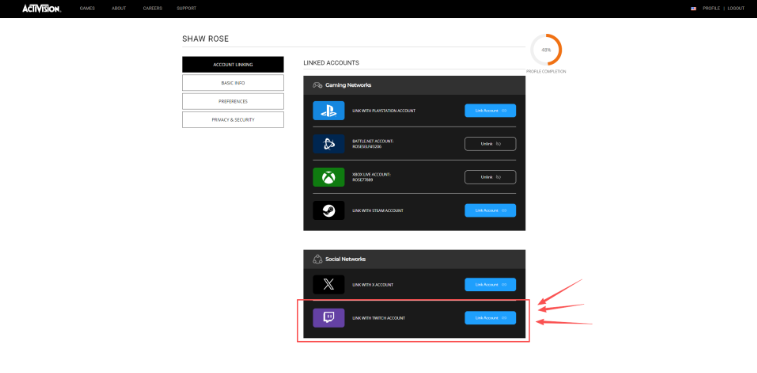Click the PlayStation logo icon

[328, 111]
